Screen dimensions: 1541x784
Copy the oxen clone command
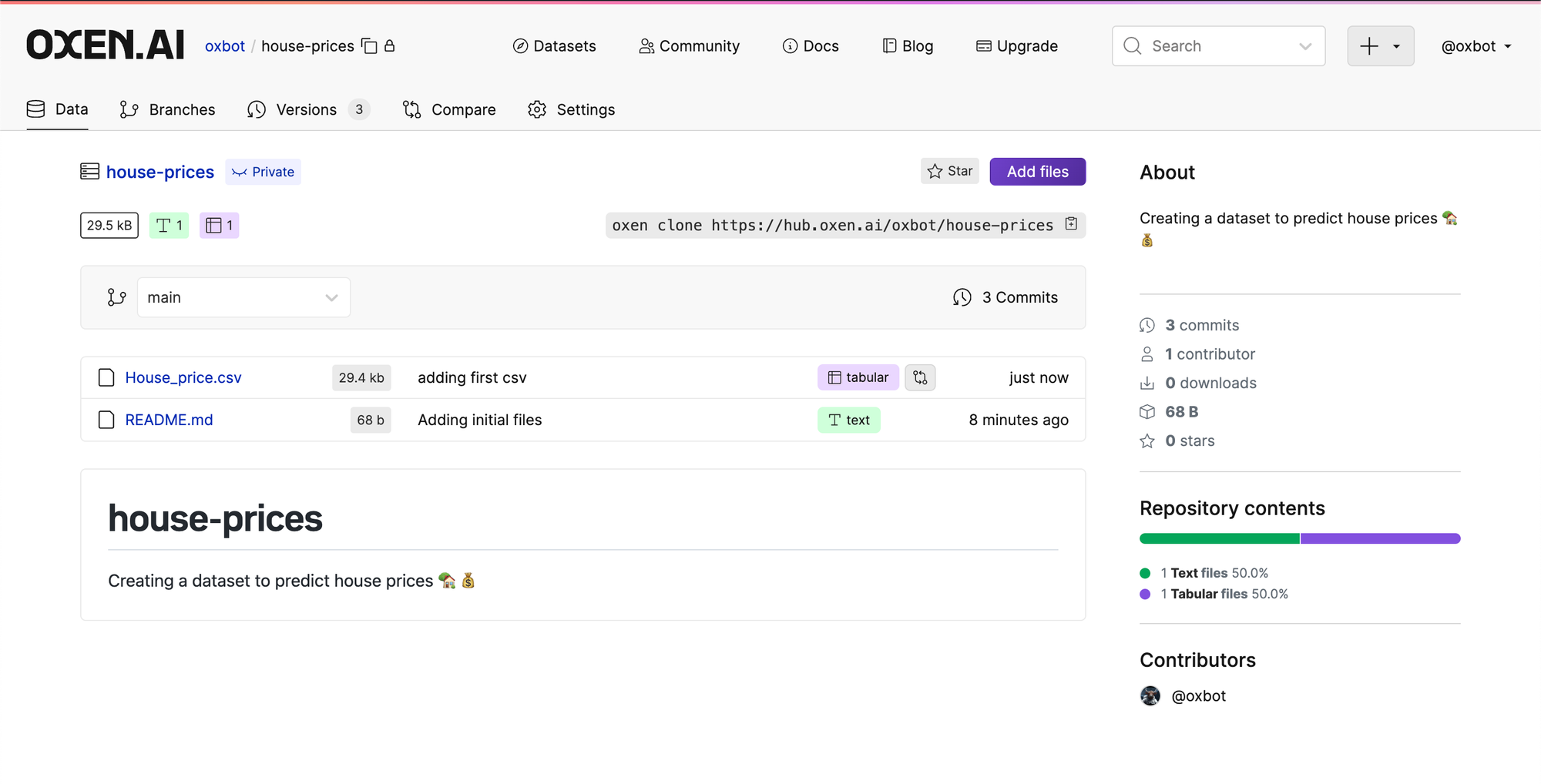(x=1071, y=224)
